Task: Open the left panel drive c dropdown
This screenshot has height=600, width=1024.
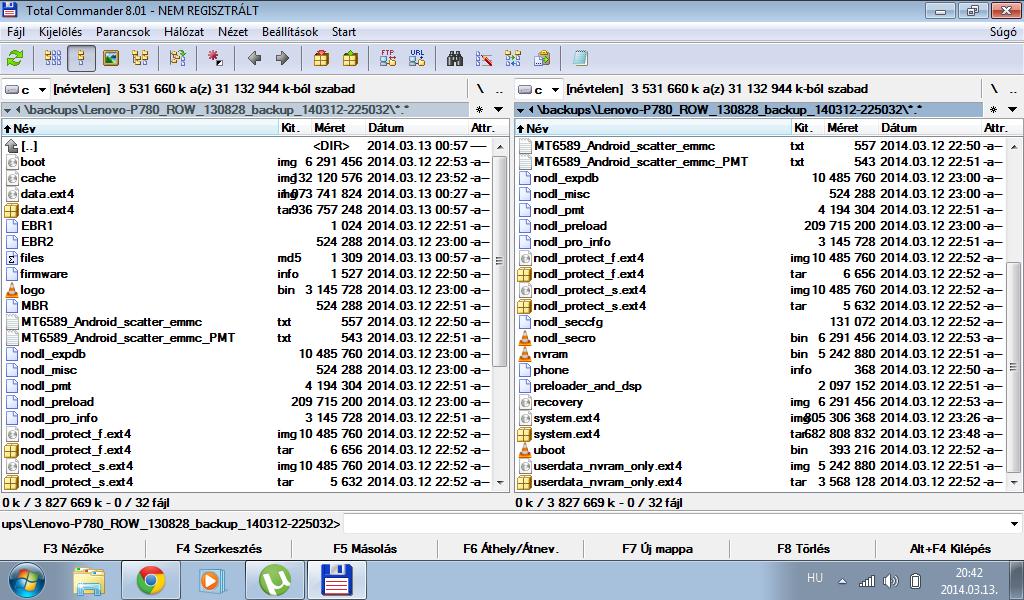Action: click(26, 89)
